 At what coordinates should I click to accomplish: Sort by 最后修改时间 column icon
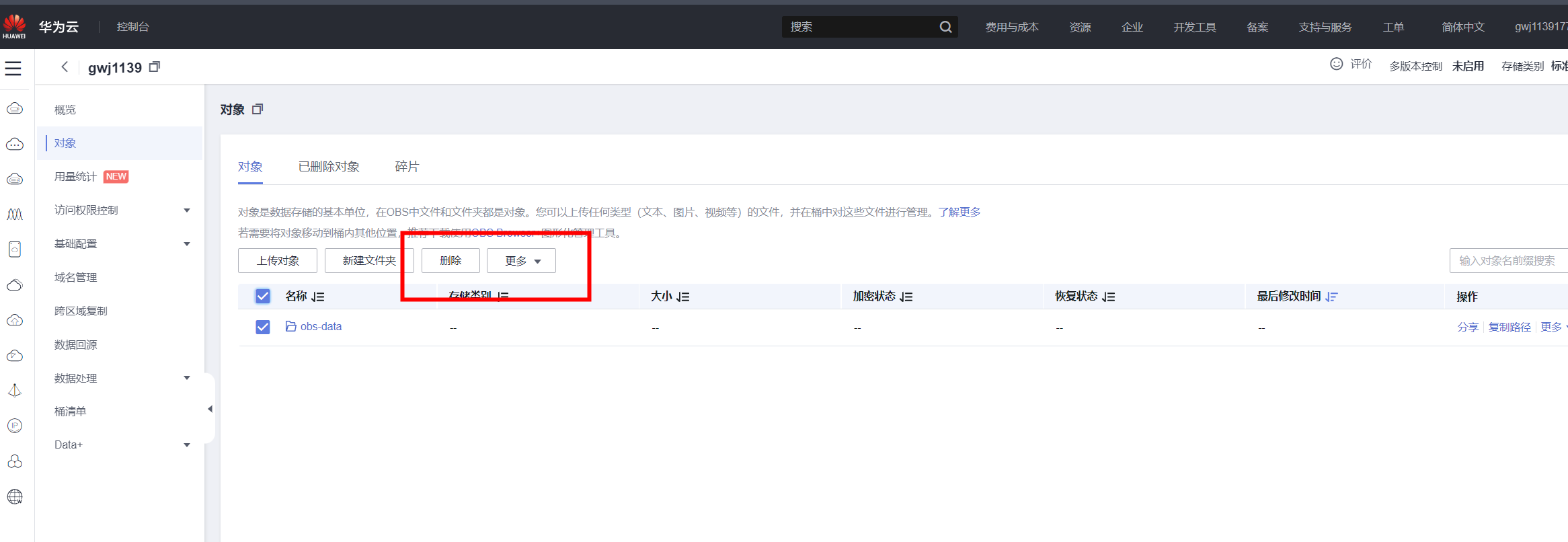[x=1331, y=297]
